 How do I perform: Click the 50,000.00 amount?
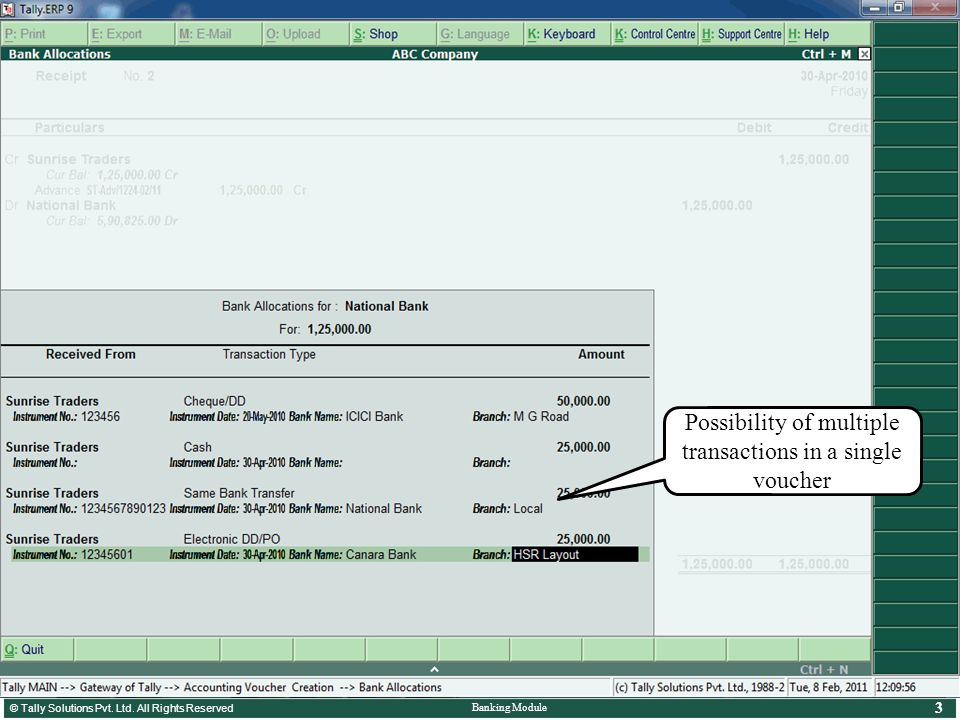[583, 402]
